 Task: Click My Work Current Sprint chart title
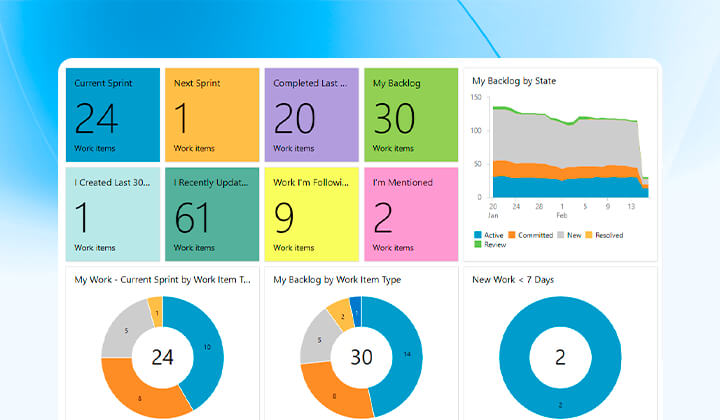coord(163,280)
